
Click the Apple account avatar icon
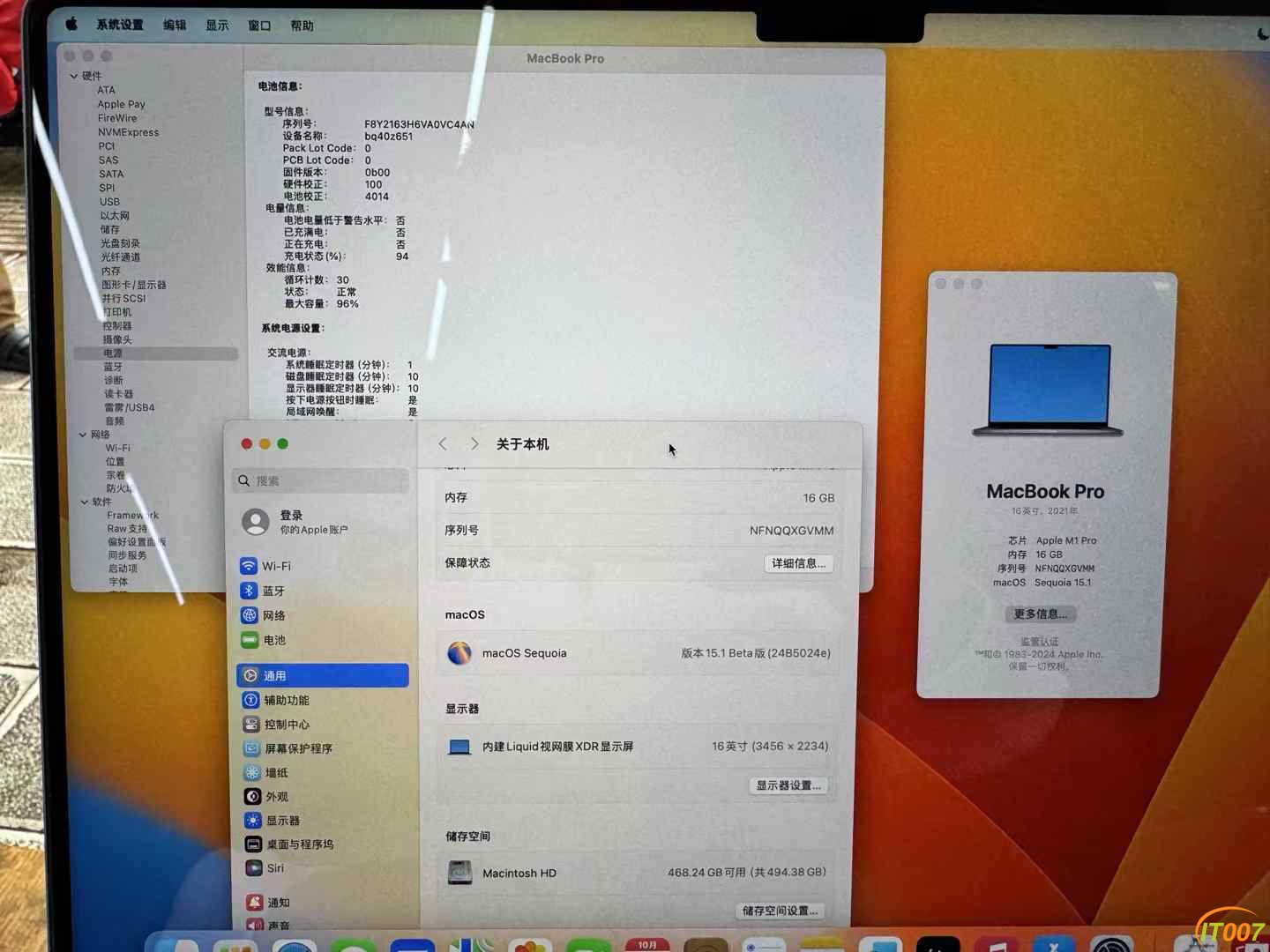[x=256, y=522]
